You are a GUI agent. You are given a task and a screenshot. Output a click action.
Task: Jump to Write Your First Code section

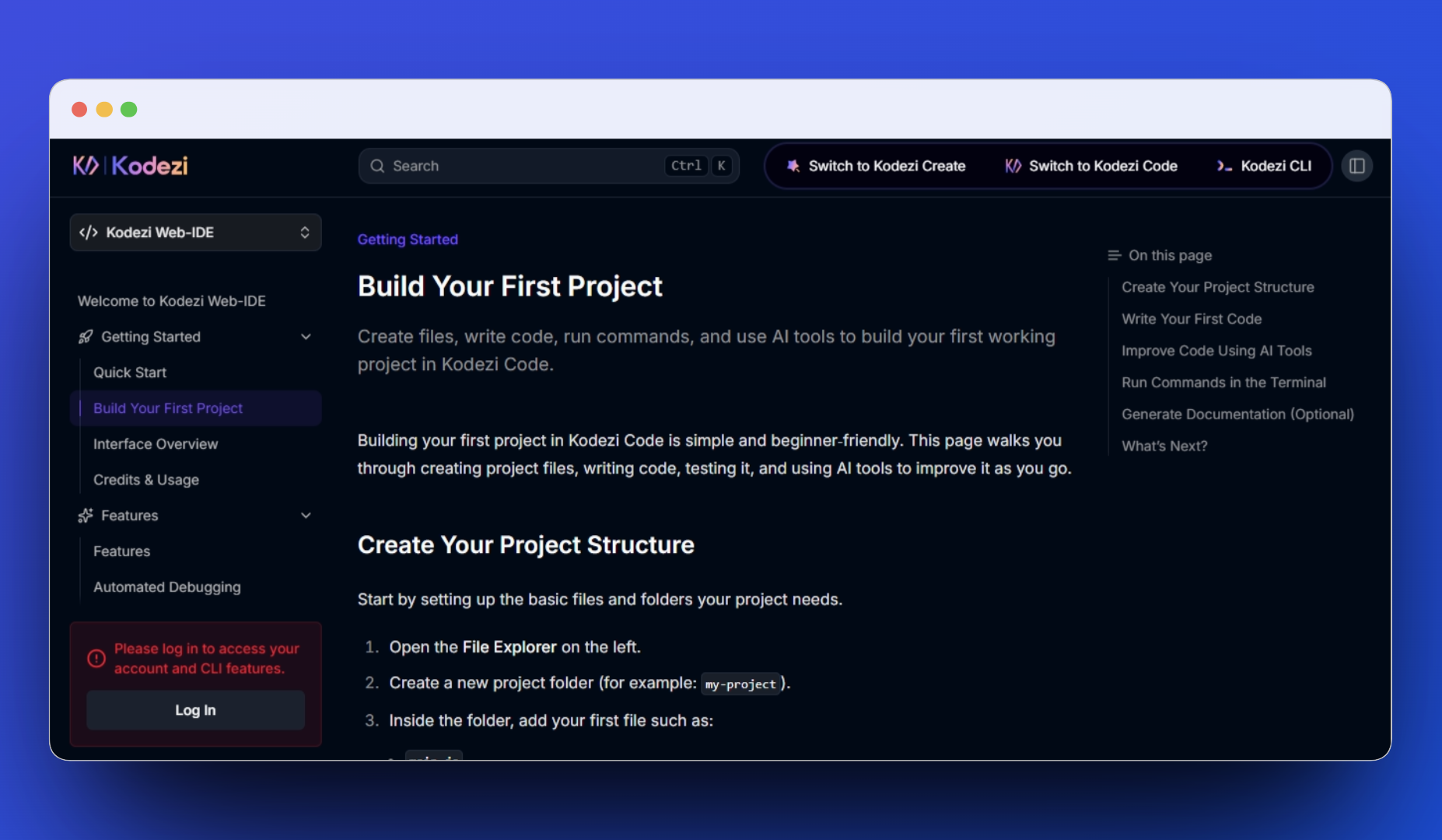1192,319
